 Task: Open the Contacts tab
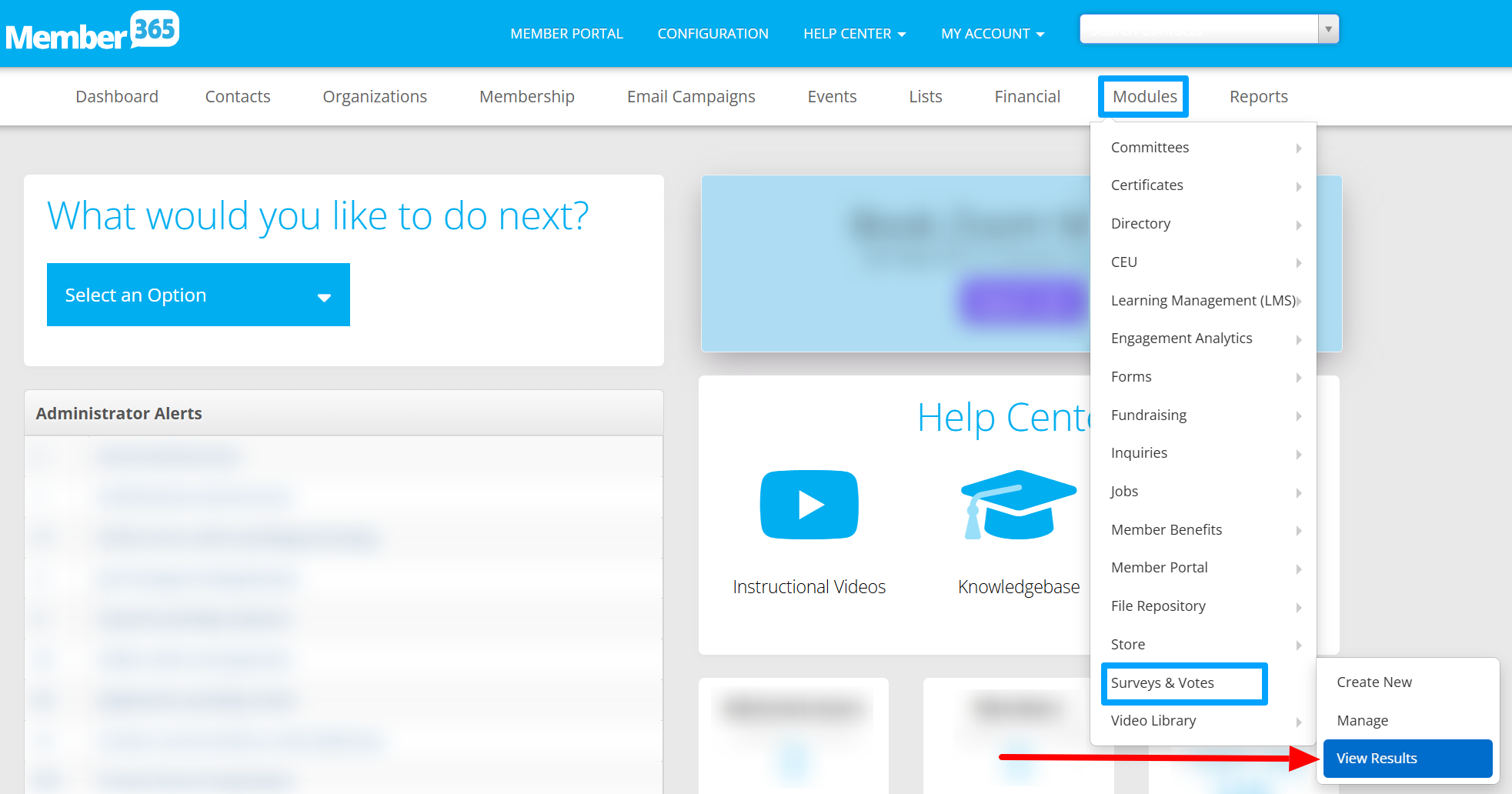tap(238, 96)
